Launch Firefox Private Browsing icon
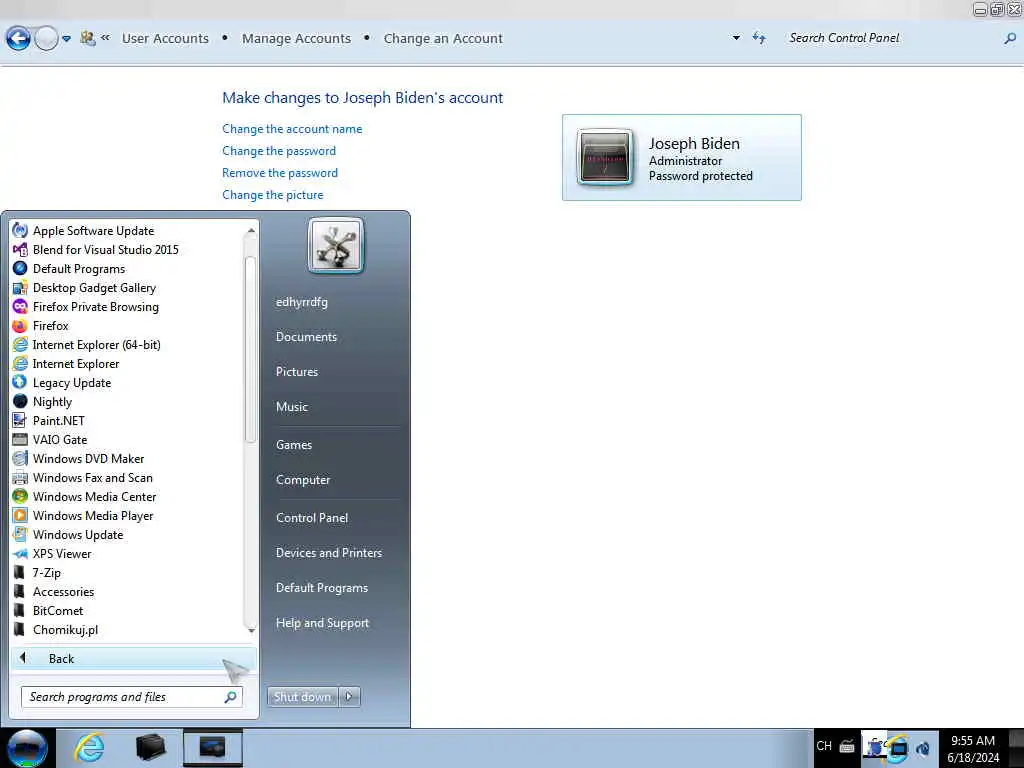The image size is (1024, 768). pos(20,306)
